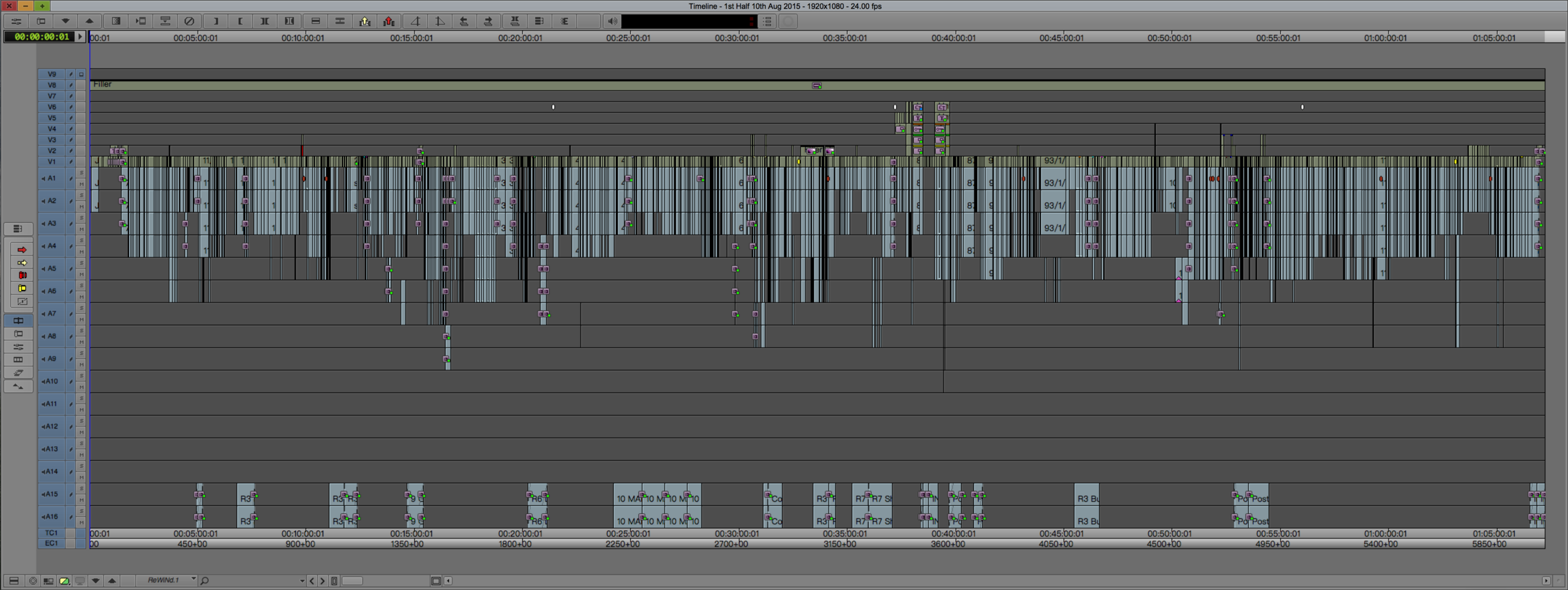This screenshot has height=590, width=1568.
Task: Open the sliders settings icon at toolbar start
Action: 16,21
